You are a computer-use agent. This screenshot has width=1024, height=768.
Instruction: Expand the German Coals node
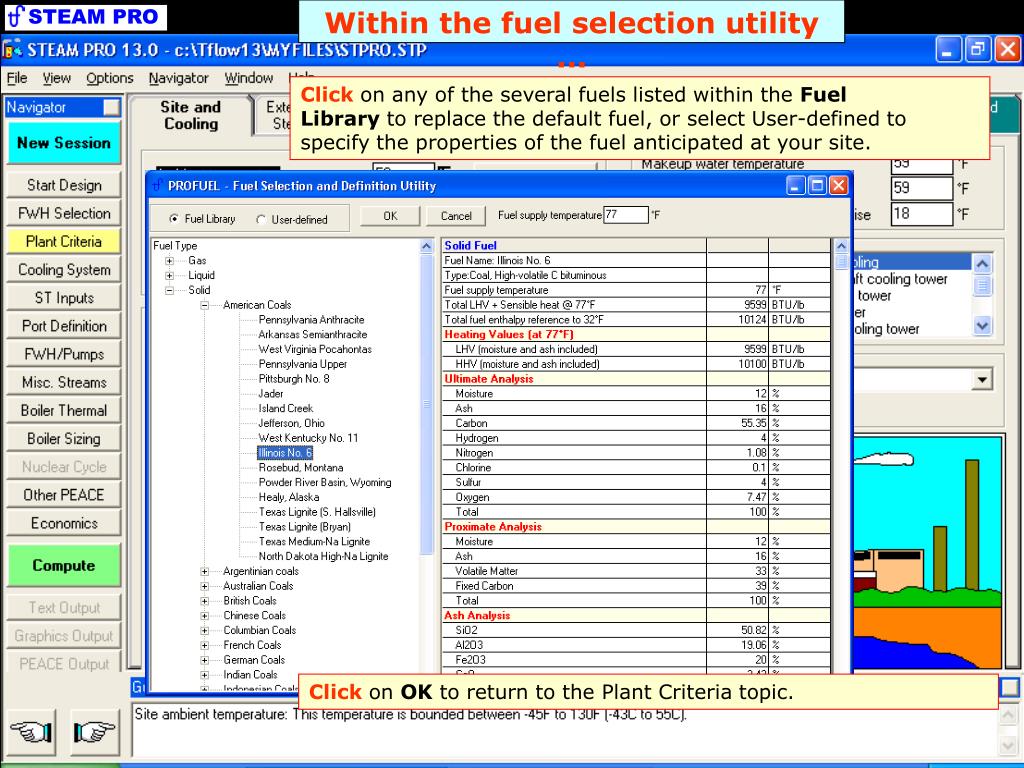point(204,660)
